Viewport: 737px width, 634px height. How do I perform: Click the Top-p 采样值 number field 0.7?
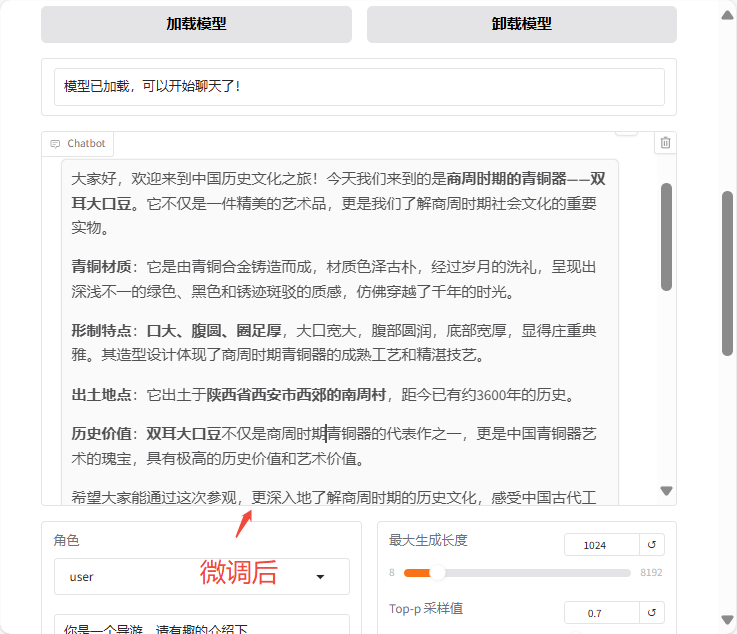602,612
